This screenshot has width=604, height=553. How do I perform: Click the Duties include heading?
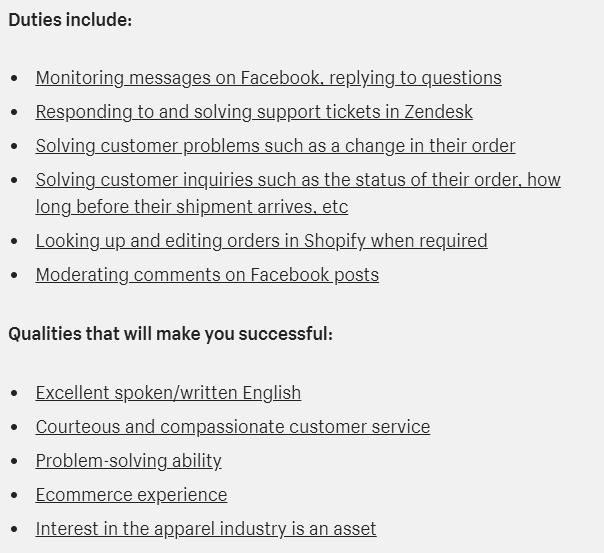(70, 20)
